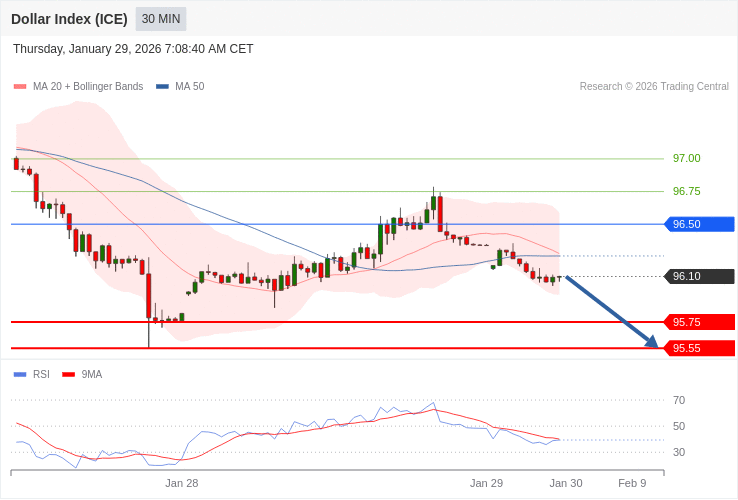Viewport: 738px width, 500px height.
Task: Click the MA 20 + Bollinger Bands legend swatch
Action: (20, 87)
